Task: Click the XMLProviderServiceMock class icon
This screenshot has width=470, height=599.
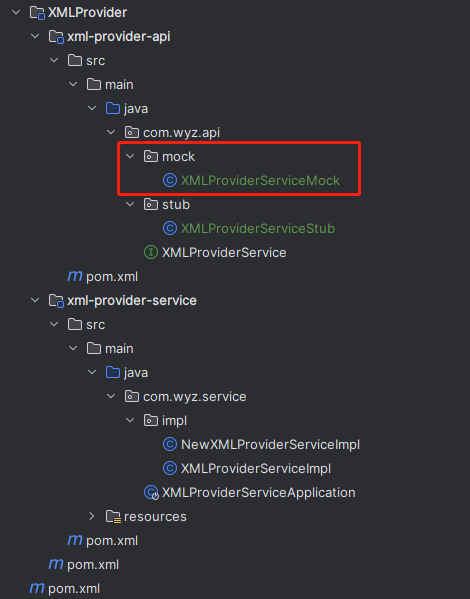Action: tap(170, 180)
